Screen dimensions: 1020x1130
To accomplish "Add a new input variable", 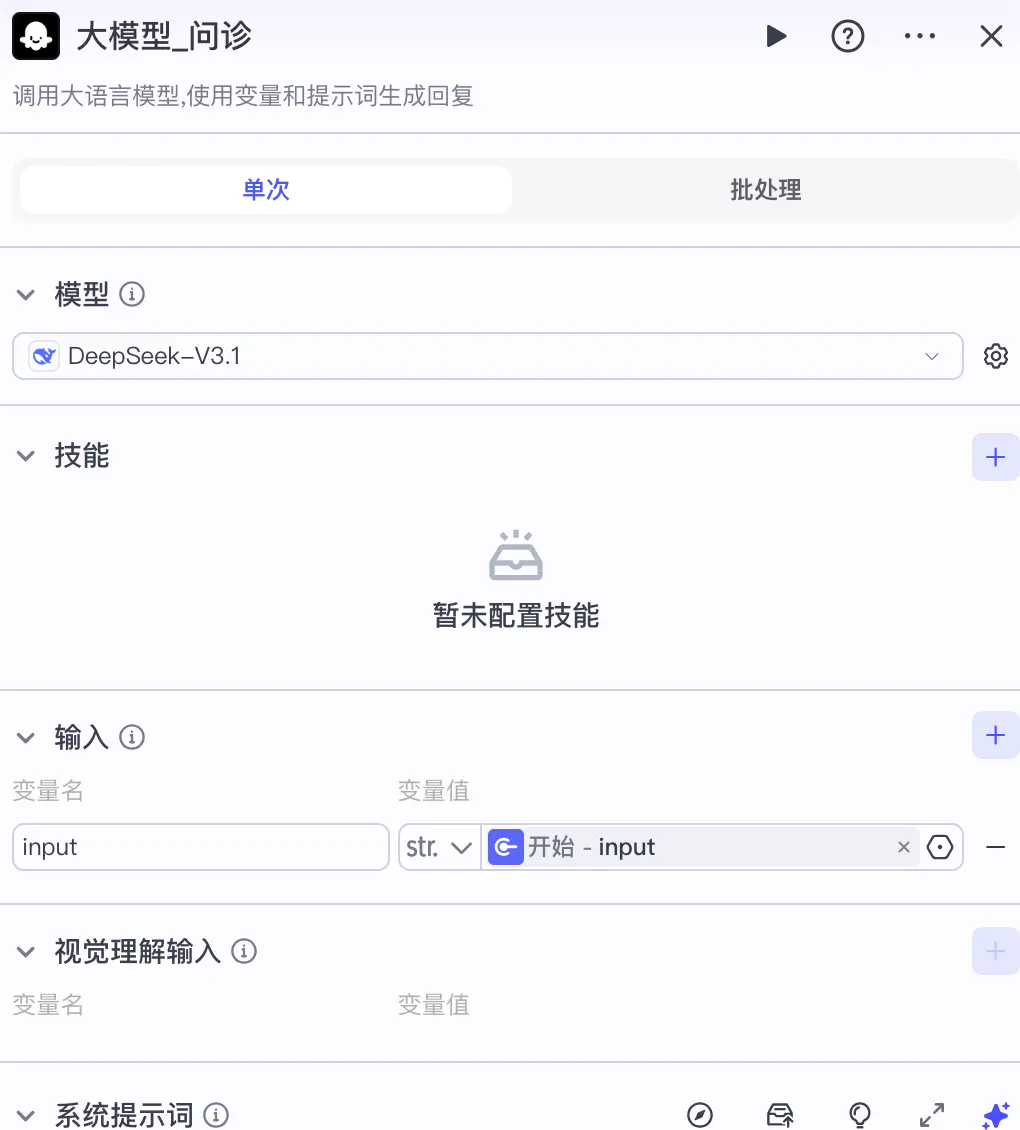I will 995,735.
